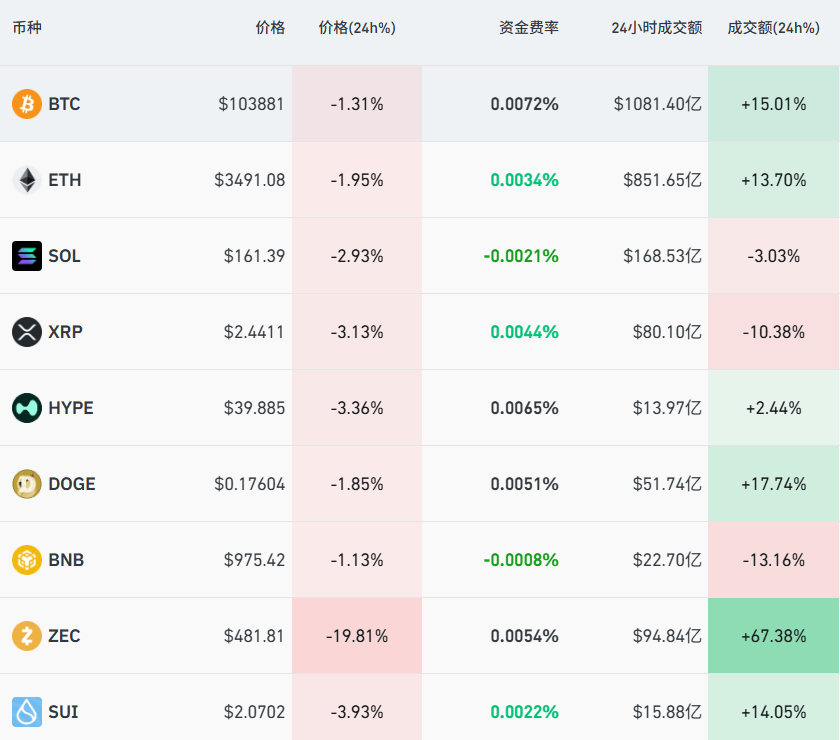Select the ETH Ethereum logo icon
The height and width of the screenshot is (740, 840).
(x=26, y=180)
